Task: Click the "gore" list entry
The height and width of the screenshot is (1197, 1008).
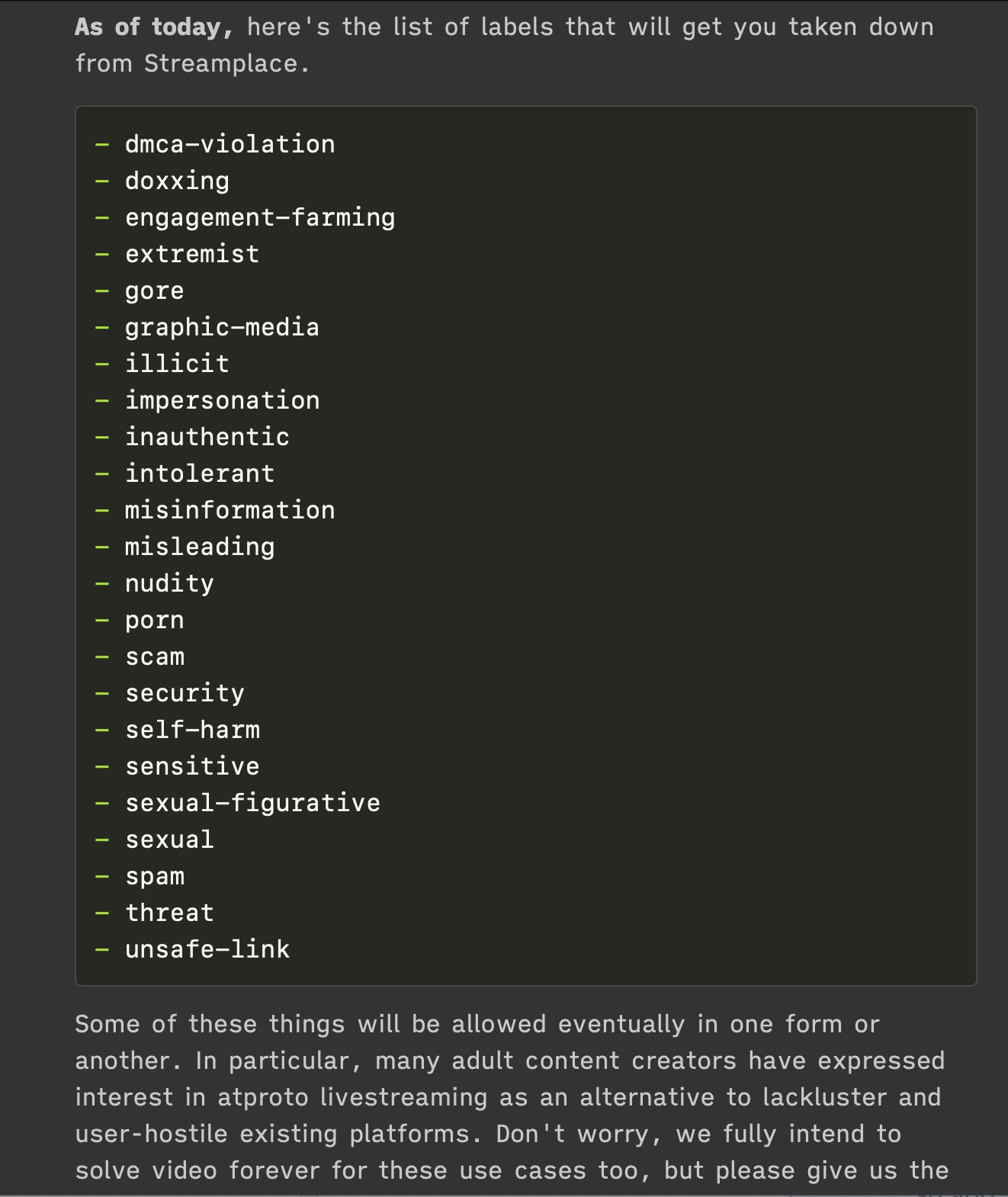Action: (154, 290)
